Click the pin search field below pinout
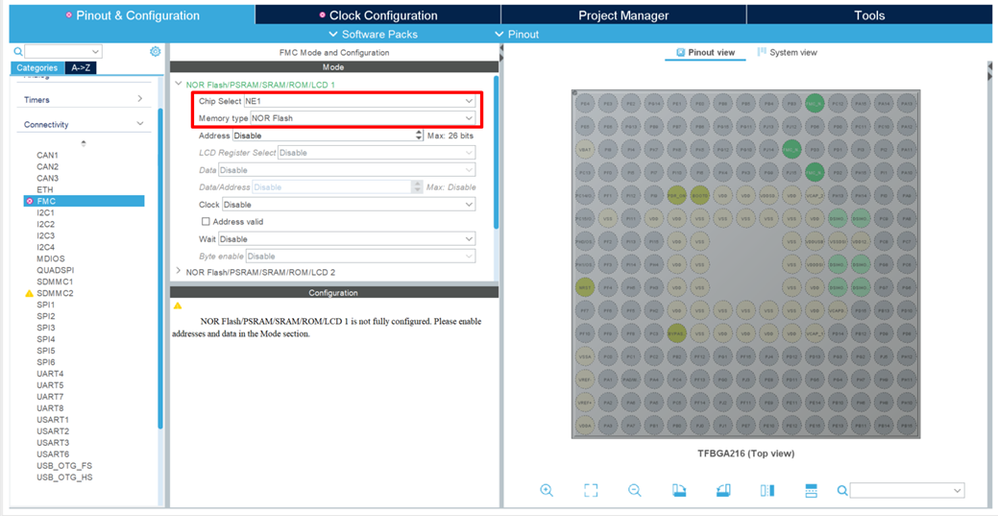 907,490
